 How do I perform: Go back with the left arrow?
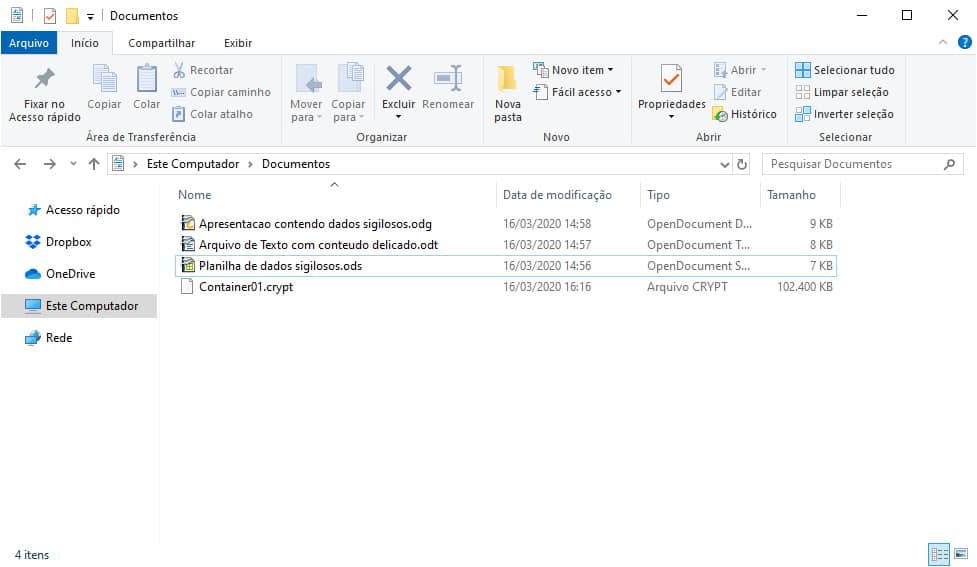20,164
